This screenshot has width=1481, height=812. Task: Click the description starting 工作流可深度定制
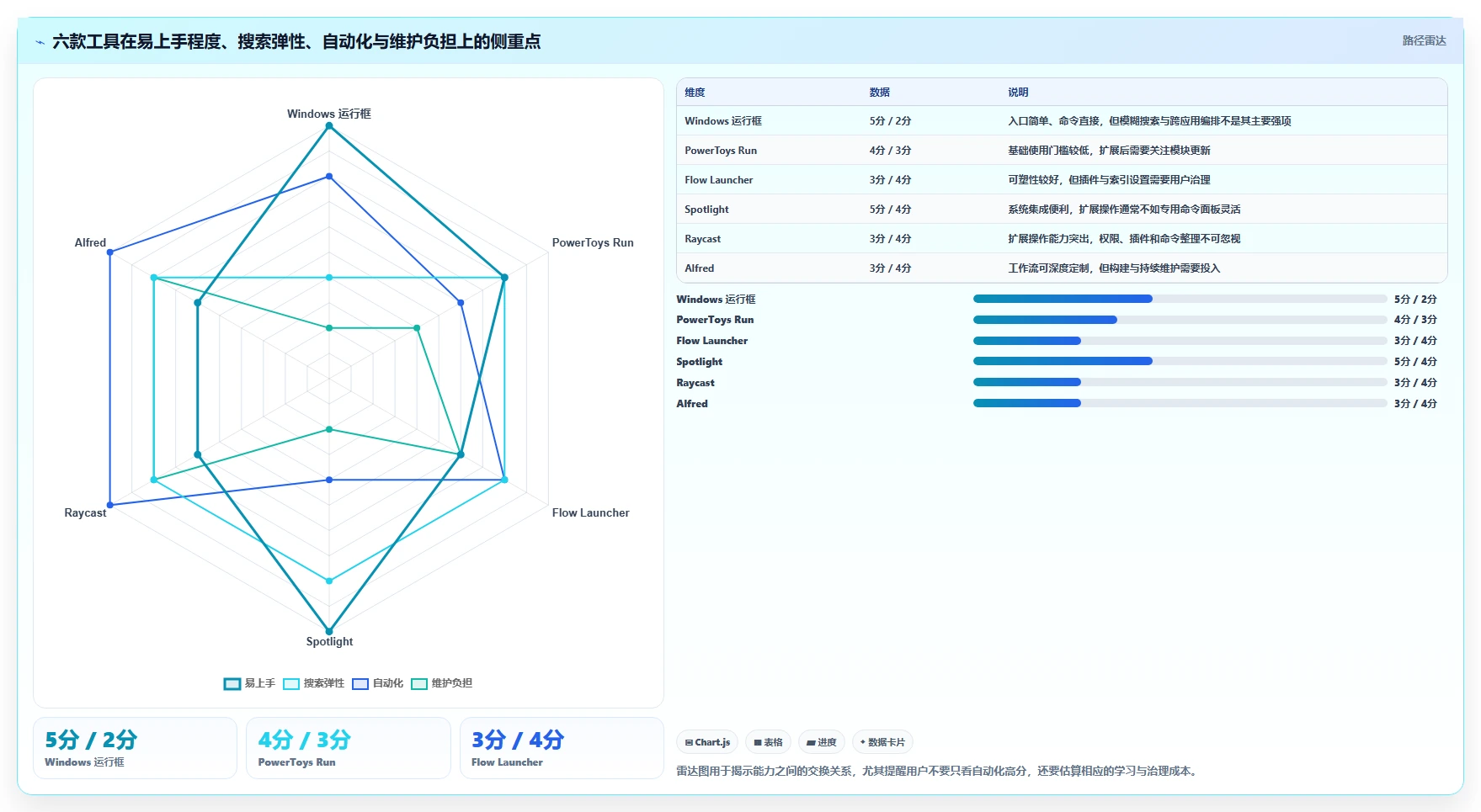[1114, 268]
